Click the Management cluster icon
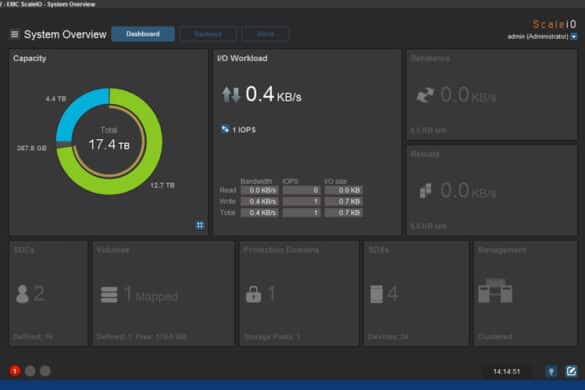Screen dimensions: 585x390 tap(495, 291)
